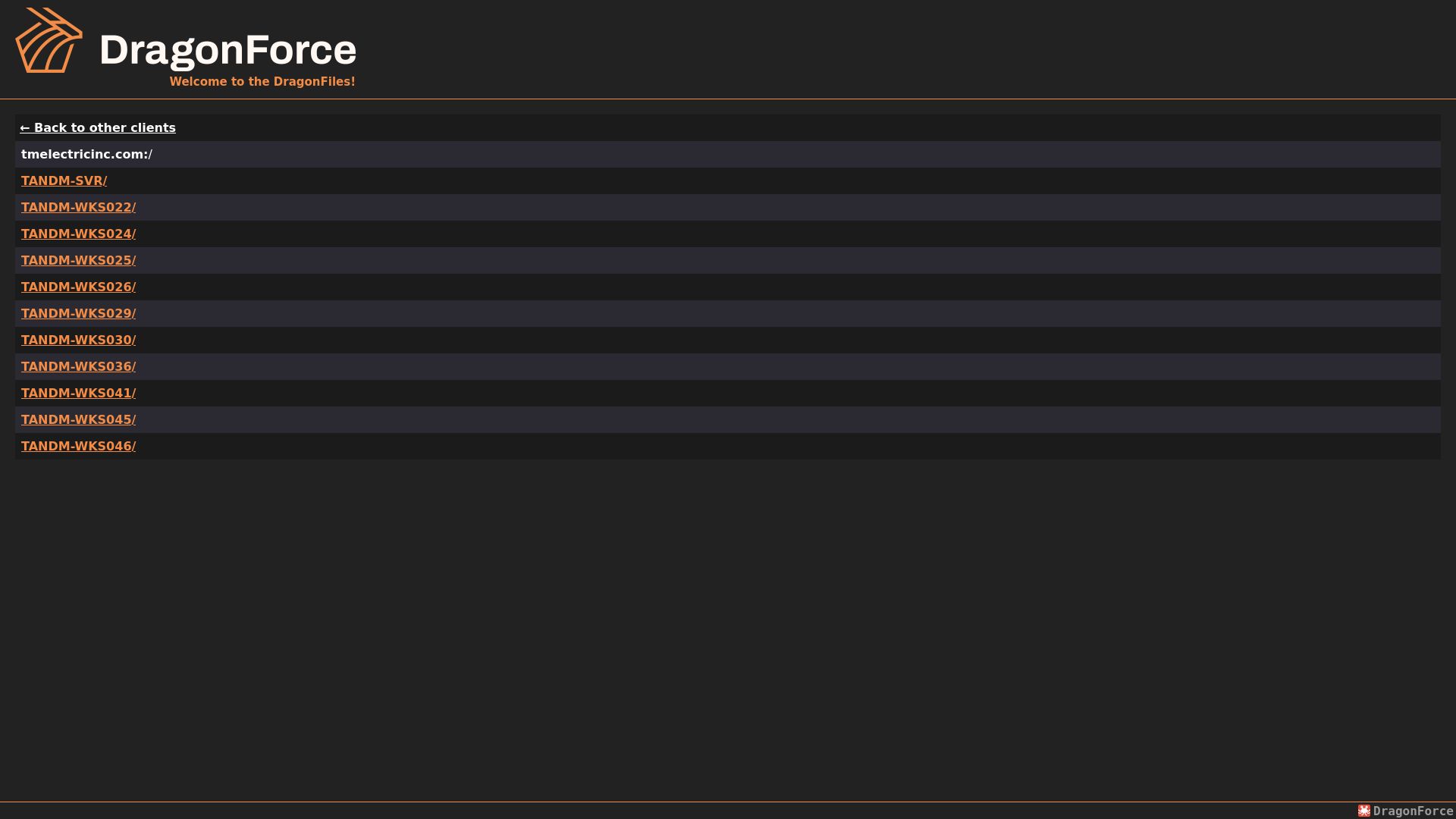The height and width of the screenshot is (819, 1456).
Task: Open the TANDM-WKS029/ folder link
Action: coord(78,314)
